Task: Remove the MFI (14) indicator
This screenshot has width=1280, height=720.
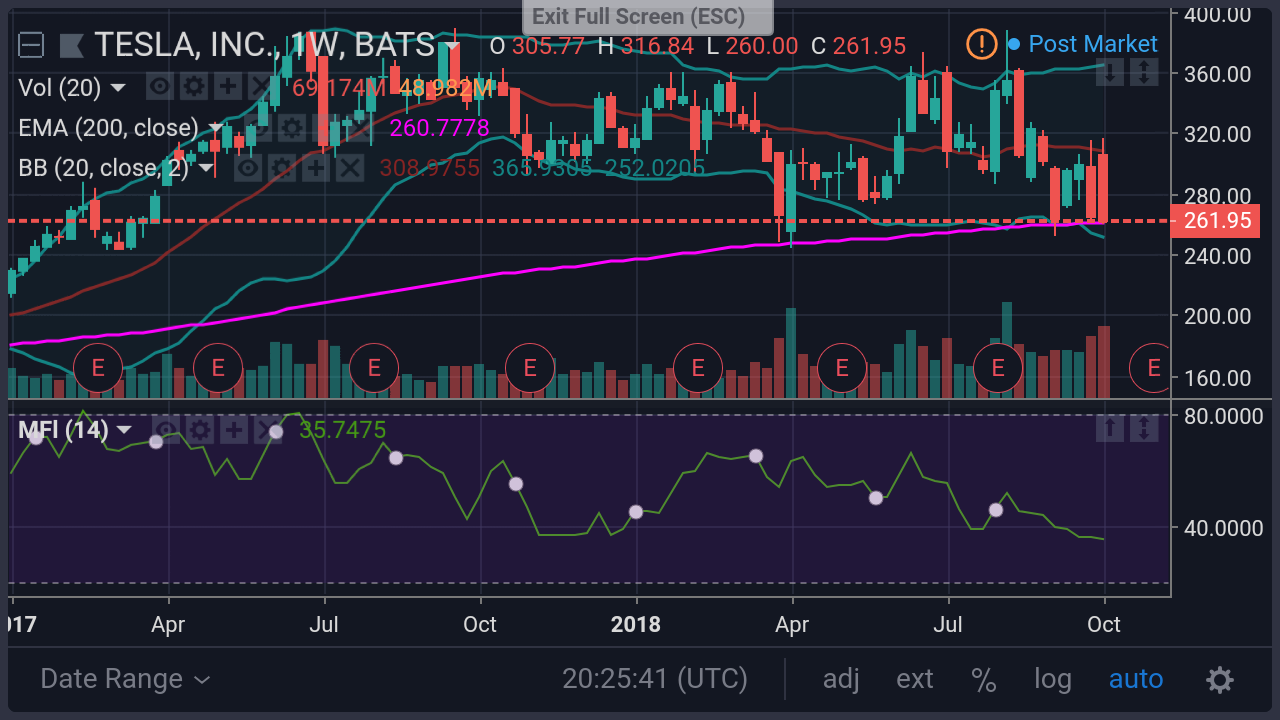Action: pyautogui.click(x=267, y=430)
